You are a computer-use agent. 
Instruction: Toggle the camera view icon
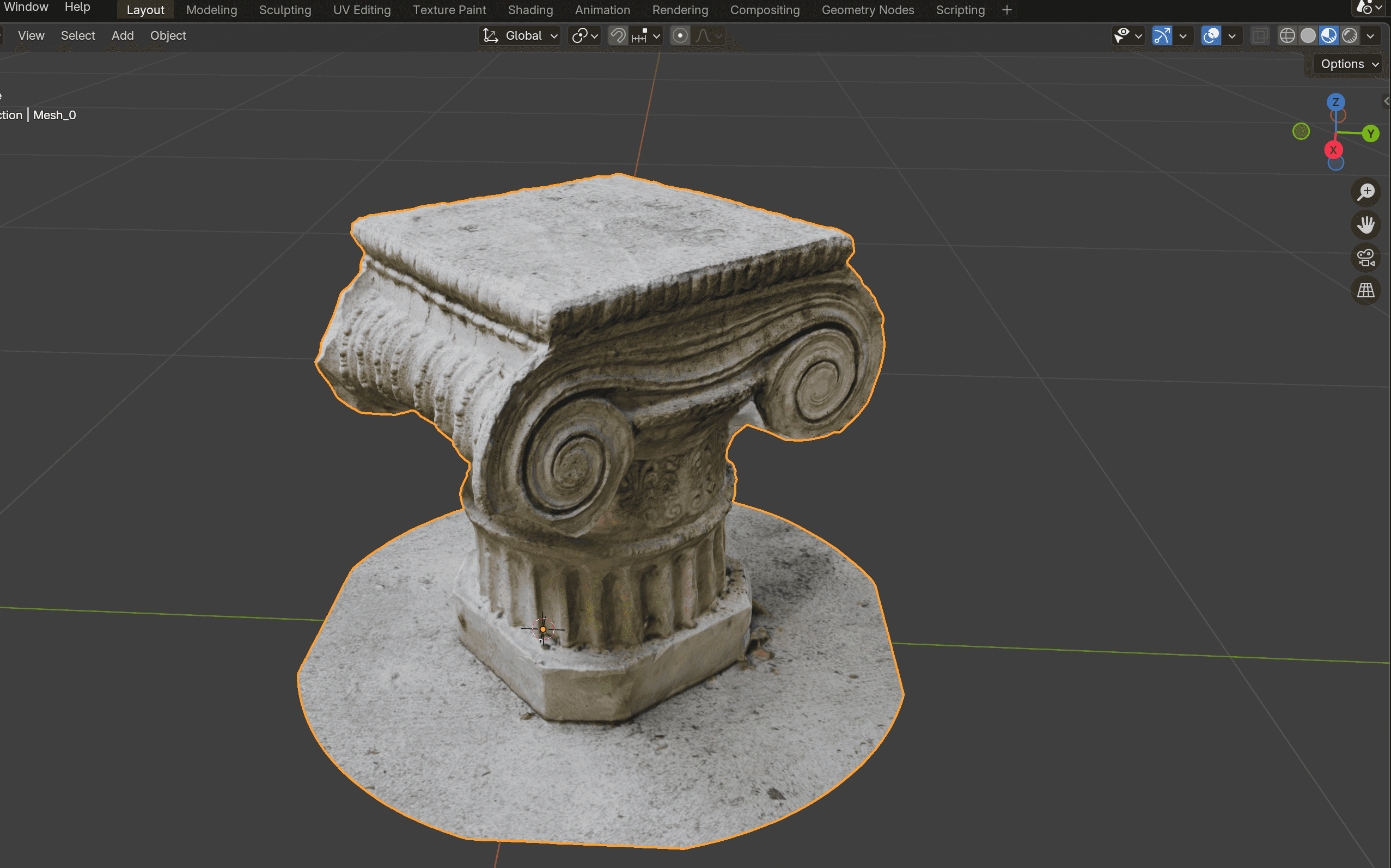coord(1366,257)
